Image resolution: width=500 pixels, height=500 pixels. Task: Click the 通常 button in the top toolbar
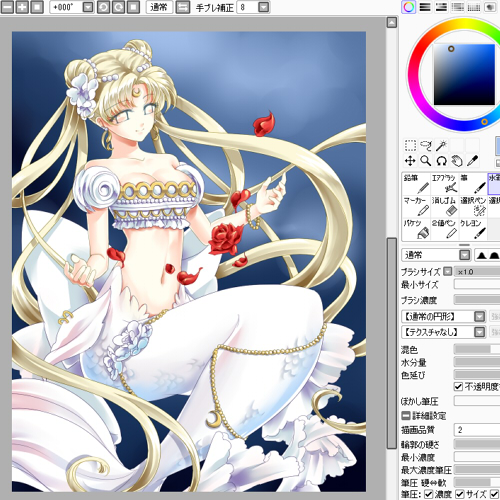[x=159, y=7]
